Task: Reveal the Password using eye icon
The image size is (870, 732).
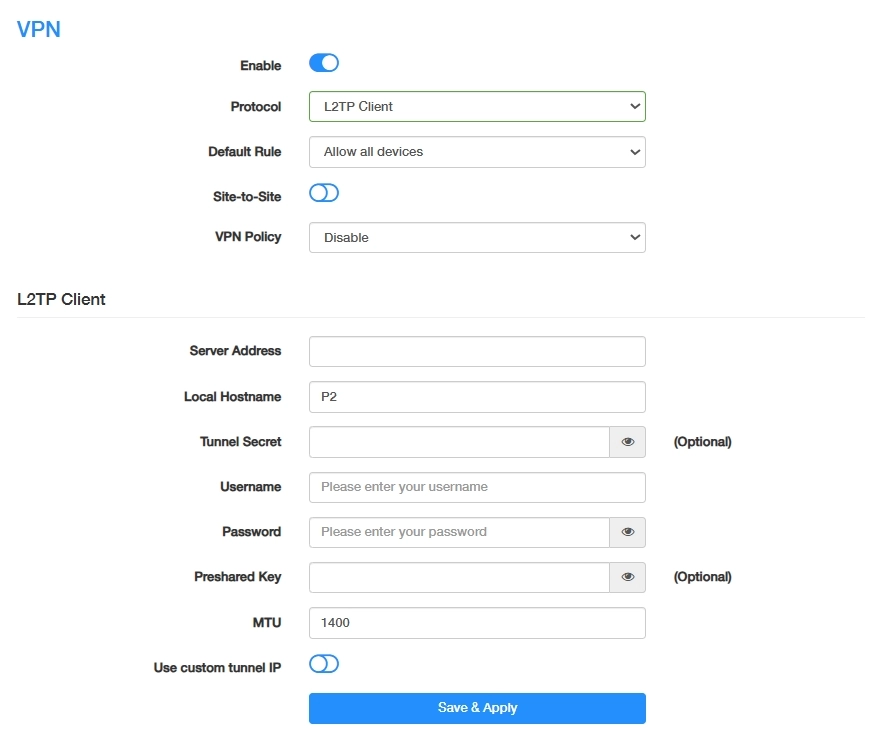Action: (627, 532)
